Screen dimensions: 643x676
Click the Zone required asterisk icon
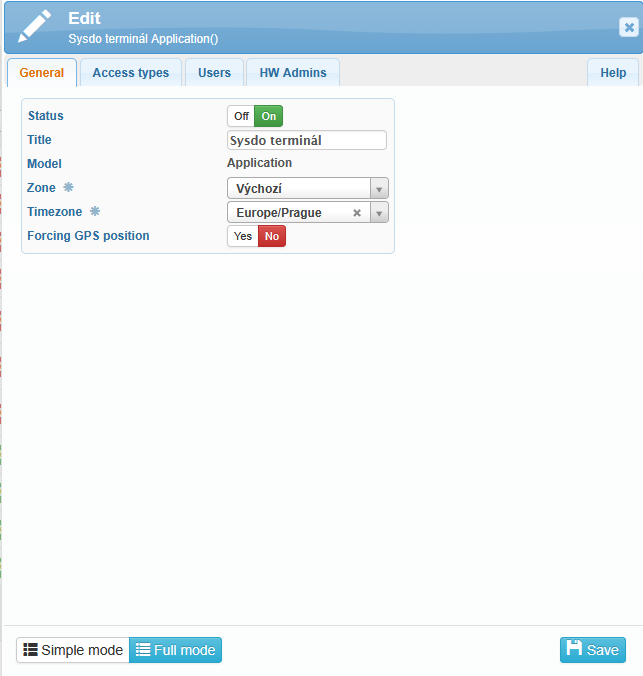click(69, 187)
